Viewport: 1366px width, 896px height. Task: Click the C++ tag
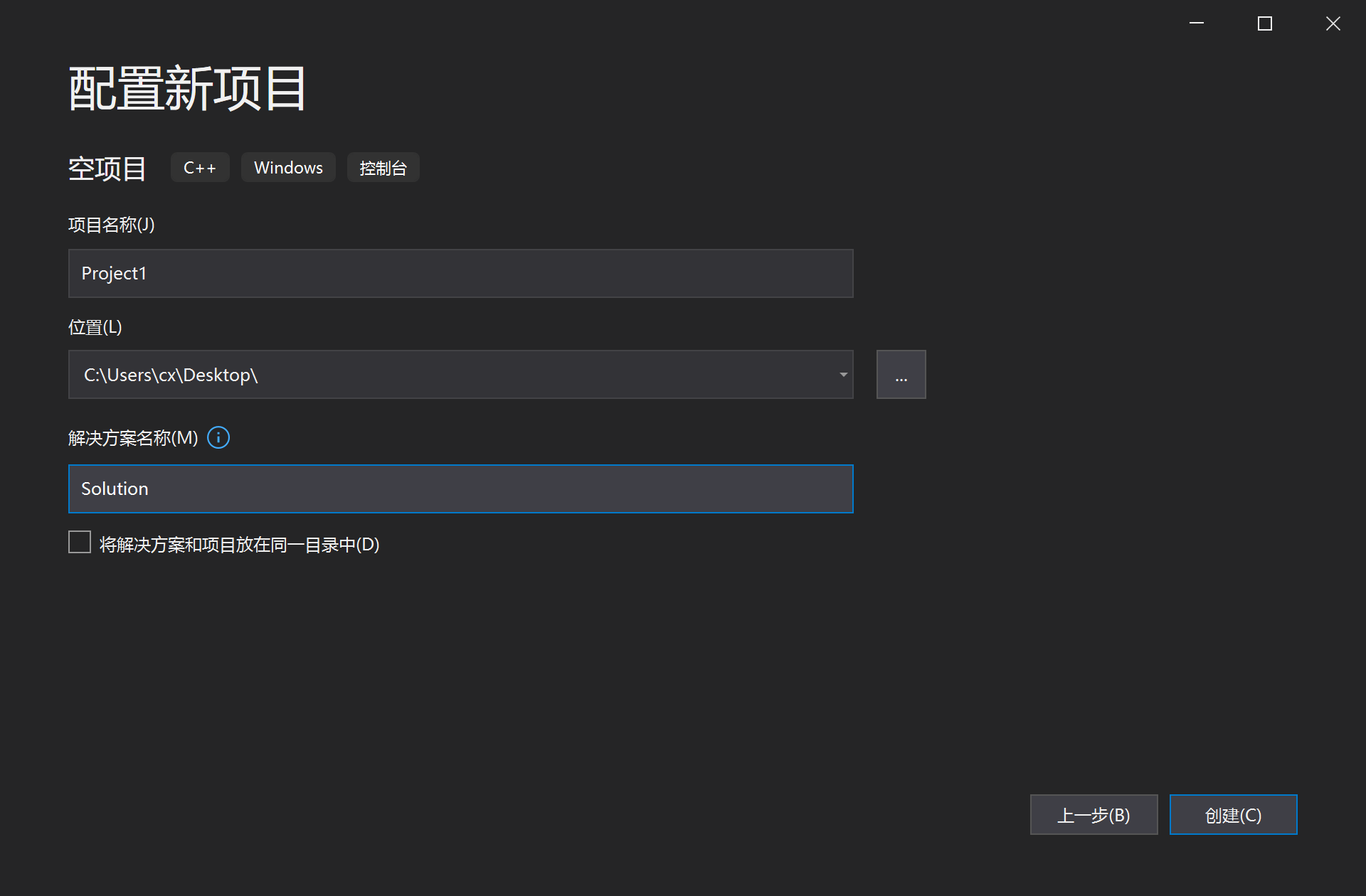[200, 167]
